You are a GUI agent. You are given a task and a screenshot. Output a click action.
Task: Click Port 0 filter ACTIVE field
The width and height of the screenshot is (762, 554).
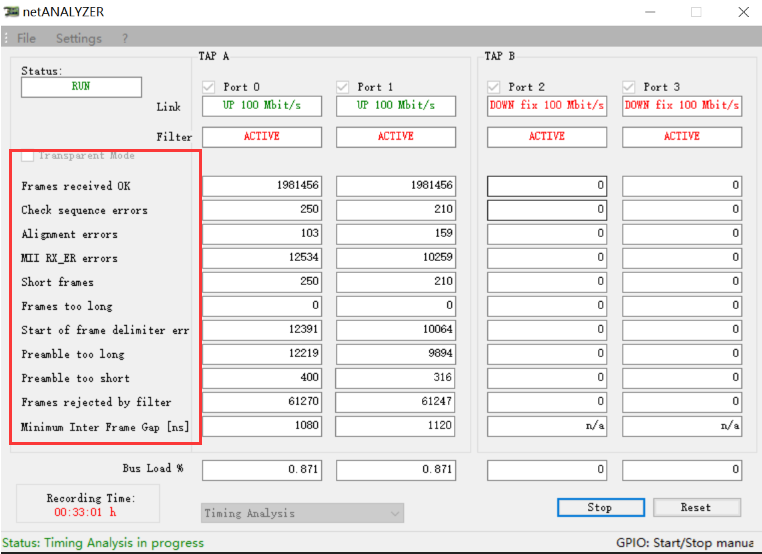(x=262, y=137)
